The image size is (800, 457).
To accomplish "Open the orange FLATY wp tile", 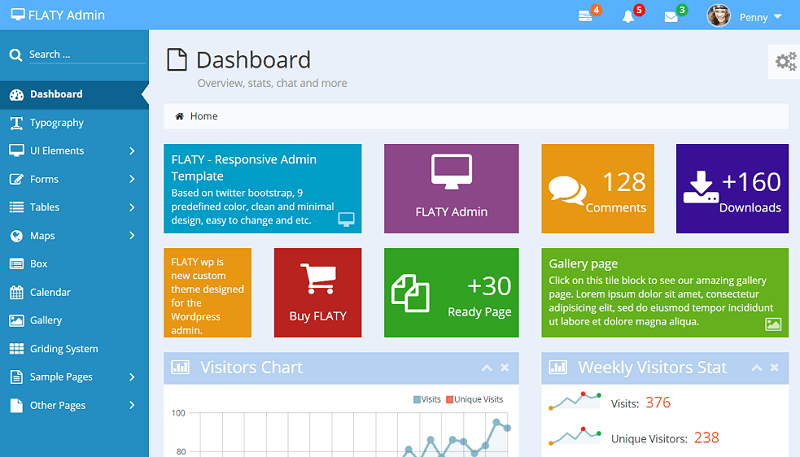I will (x=208, y=293).
